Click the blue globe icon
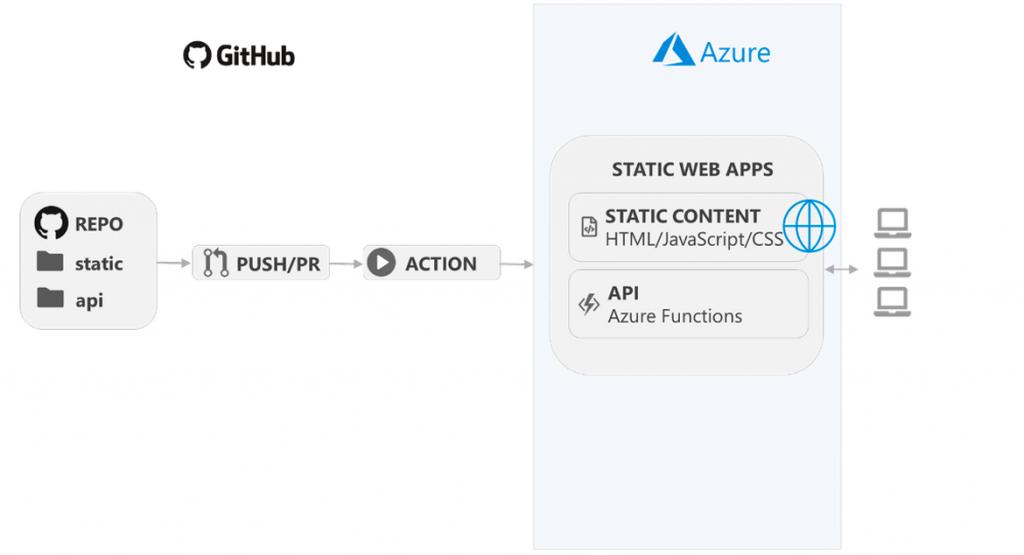 [809, 226]
